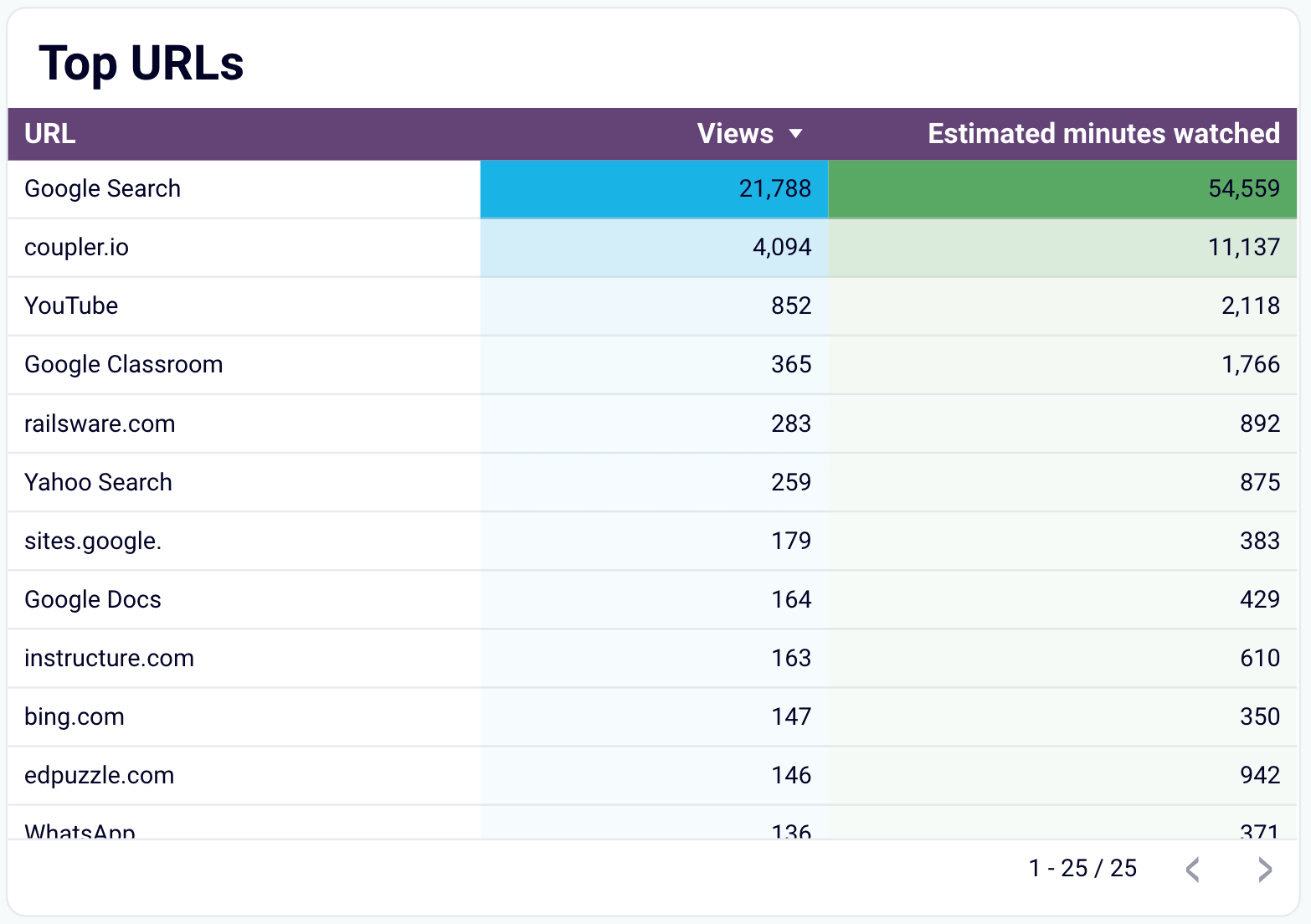Click the 147 views cell

click(x=655, y=716)
